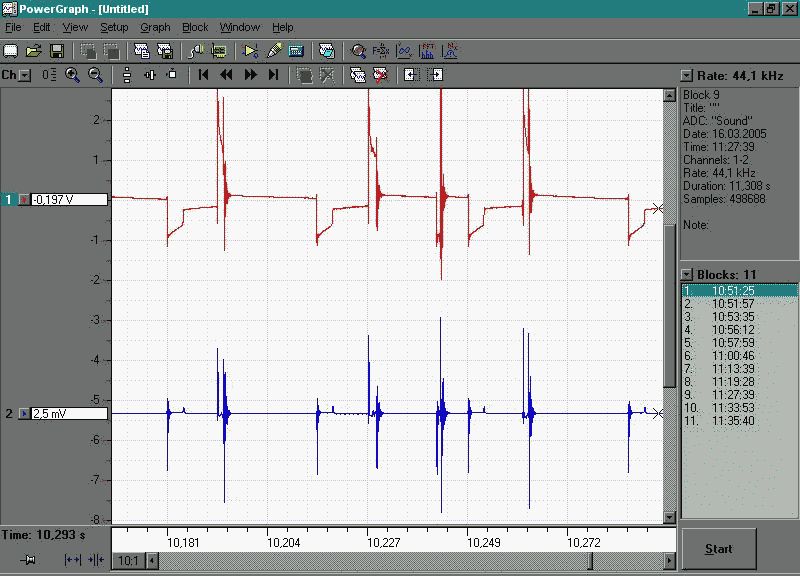Click the Start recording button

719,549
